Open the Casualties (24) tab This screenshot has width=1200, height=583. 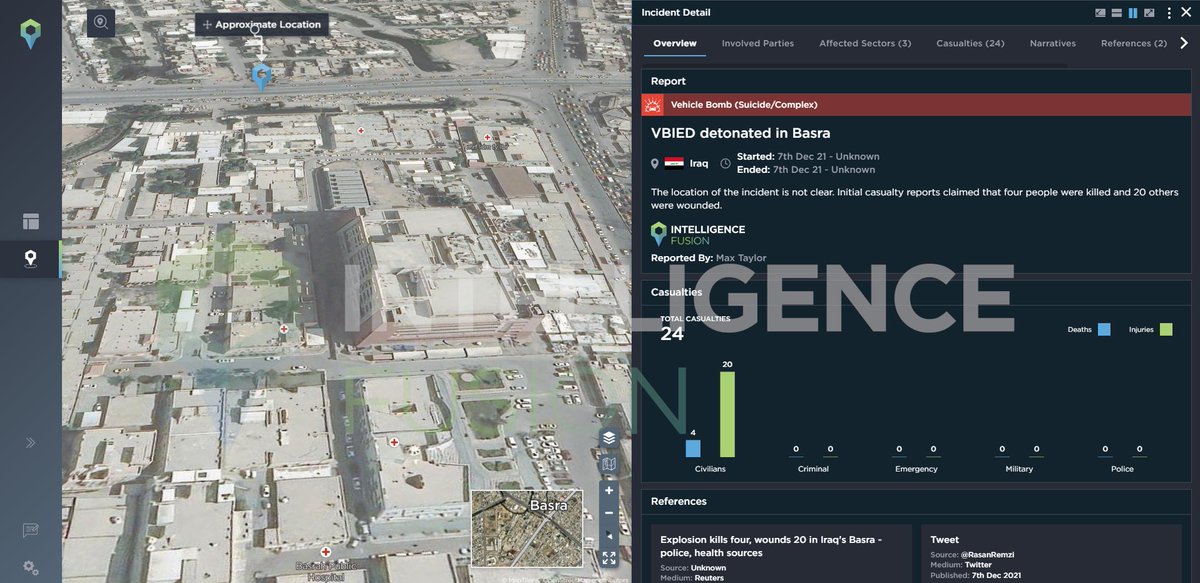970,43
